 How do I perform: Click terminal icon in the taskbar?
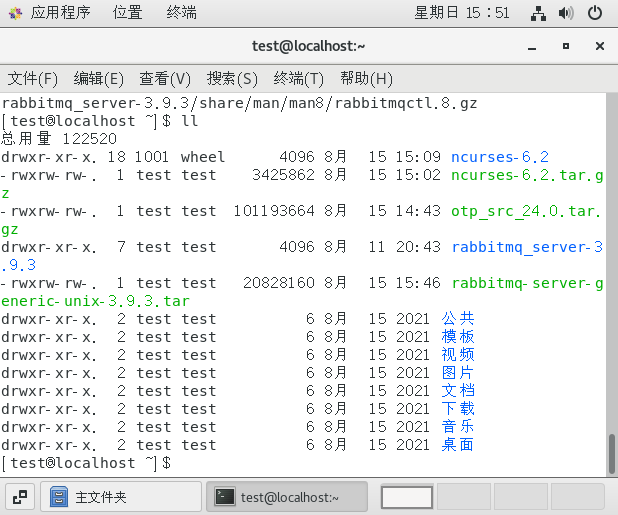click(x=225, y=497)
